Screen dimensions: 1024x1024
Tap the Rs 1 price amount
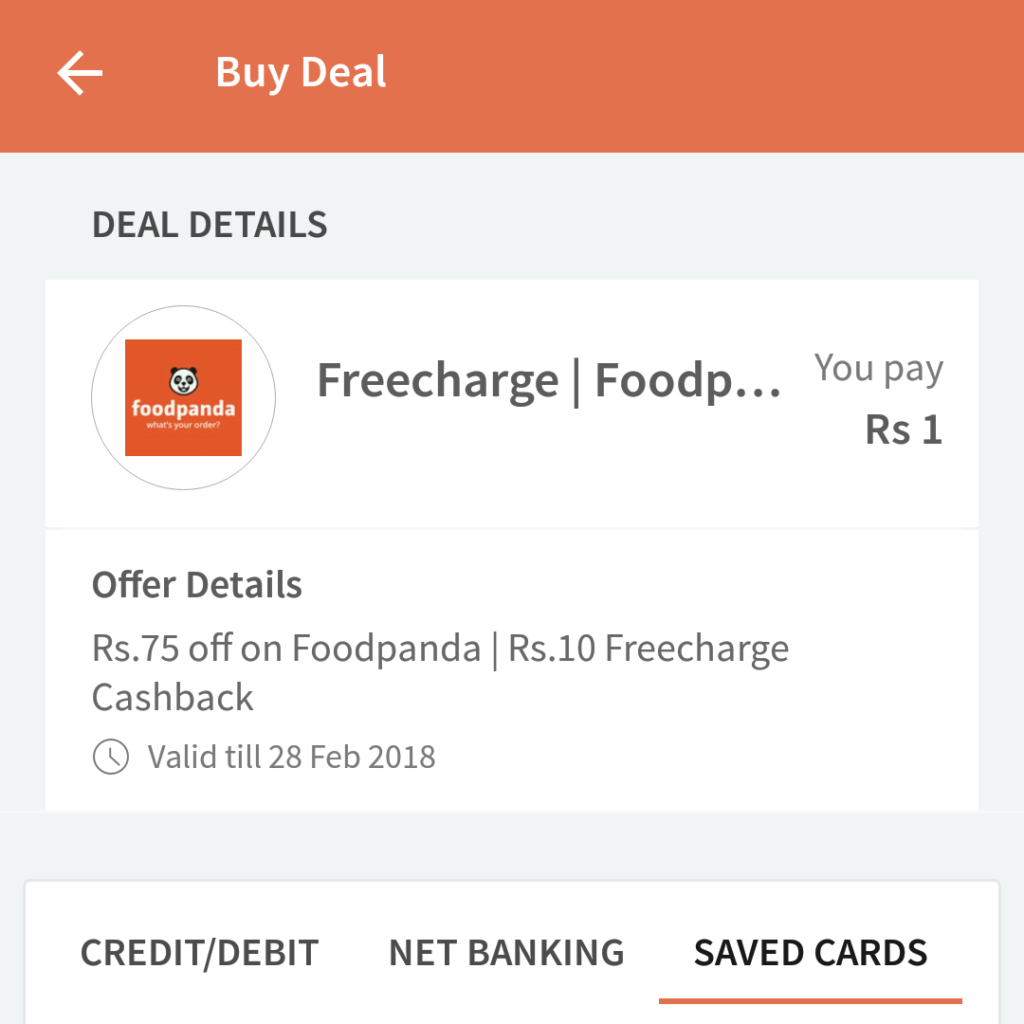(x=903, y=430)
